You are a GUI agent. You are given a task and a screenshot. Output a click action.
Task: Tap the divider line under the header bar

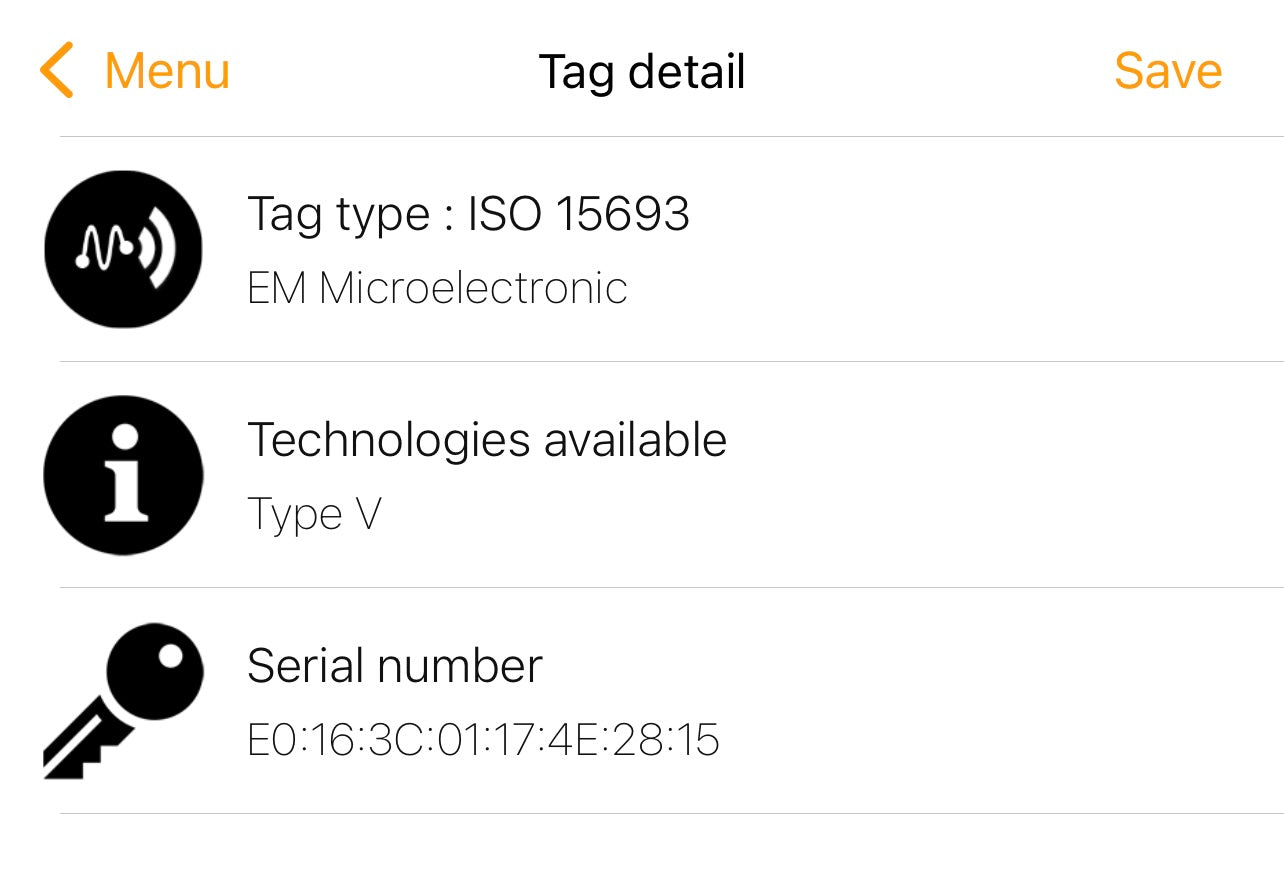tap(672, 137)
